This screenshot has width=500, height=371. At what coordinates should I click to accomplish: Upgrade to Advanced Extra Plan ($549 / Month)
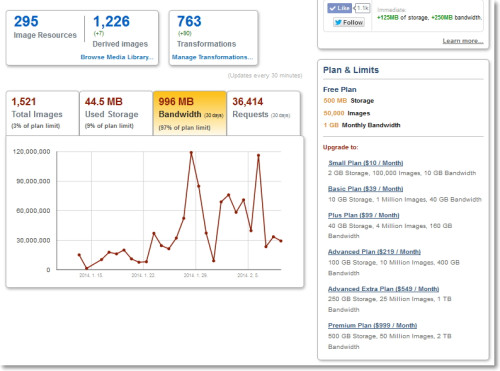point(384,289)
